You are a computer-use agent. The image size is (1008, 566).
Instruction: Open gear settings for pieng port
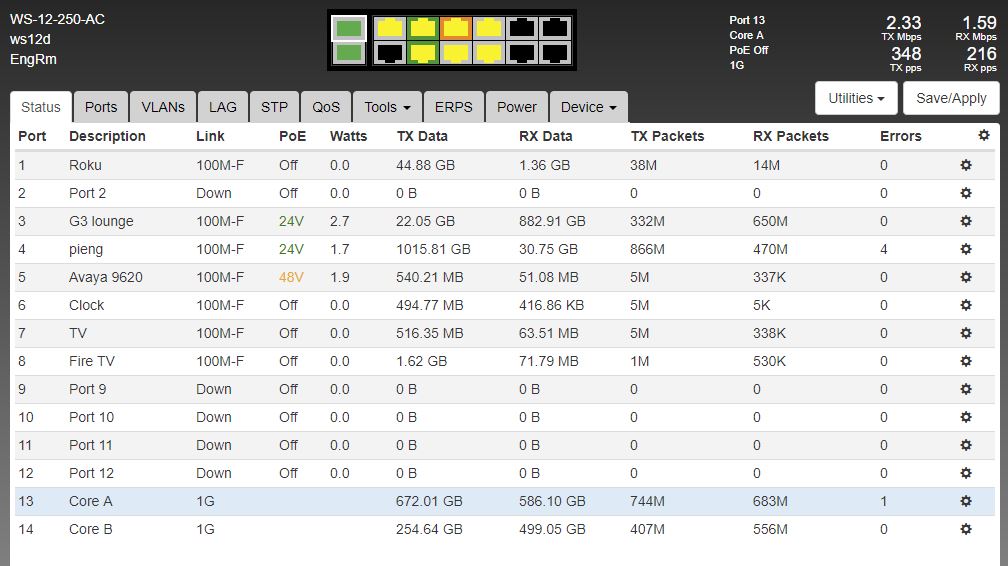click(x=966, y=249)
